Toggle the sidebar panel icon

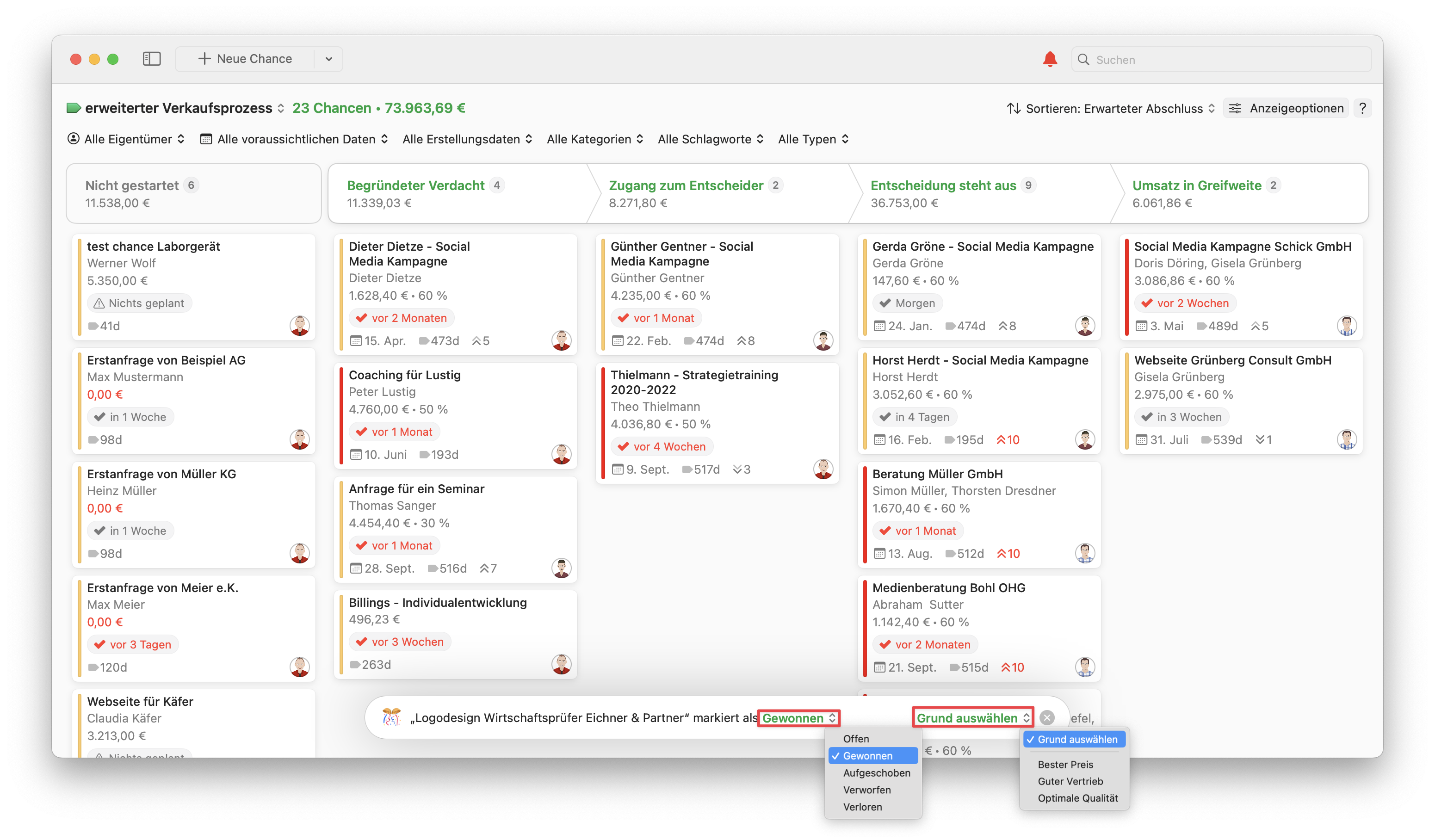(151, 59)
